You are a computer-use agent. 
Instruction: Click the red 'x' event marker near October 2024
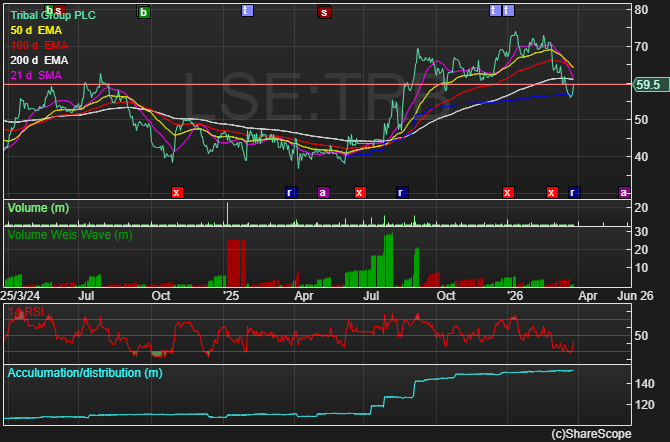177,192
